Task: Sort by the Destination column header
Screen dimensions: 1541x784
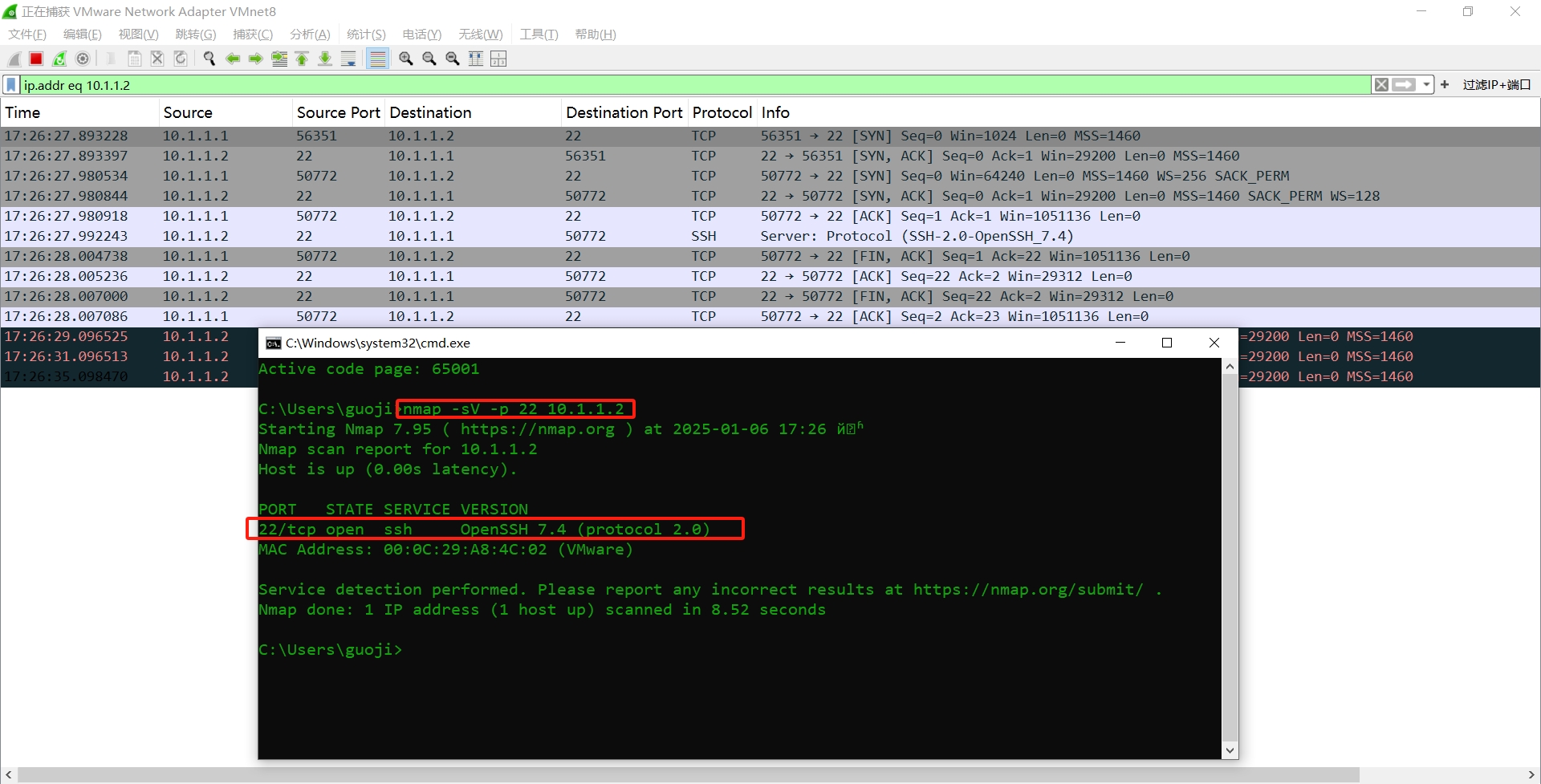Action: (x=474, y=112)
